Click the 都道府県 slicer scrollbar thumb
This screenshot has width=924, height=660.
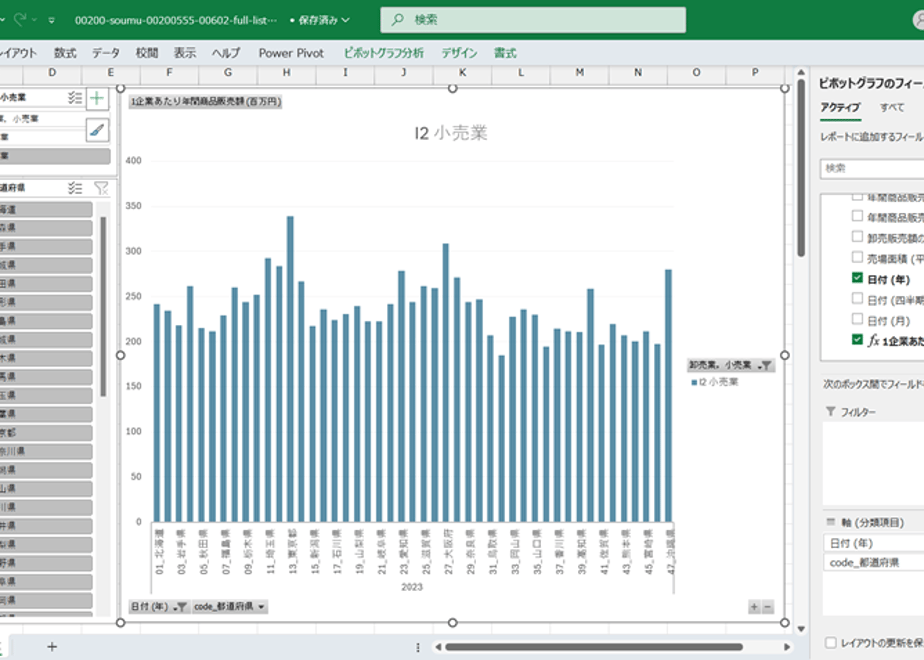(103, 306)
